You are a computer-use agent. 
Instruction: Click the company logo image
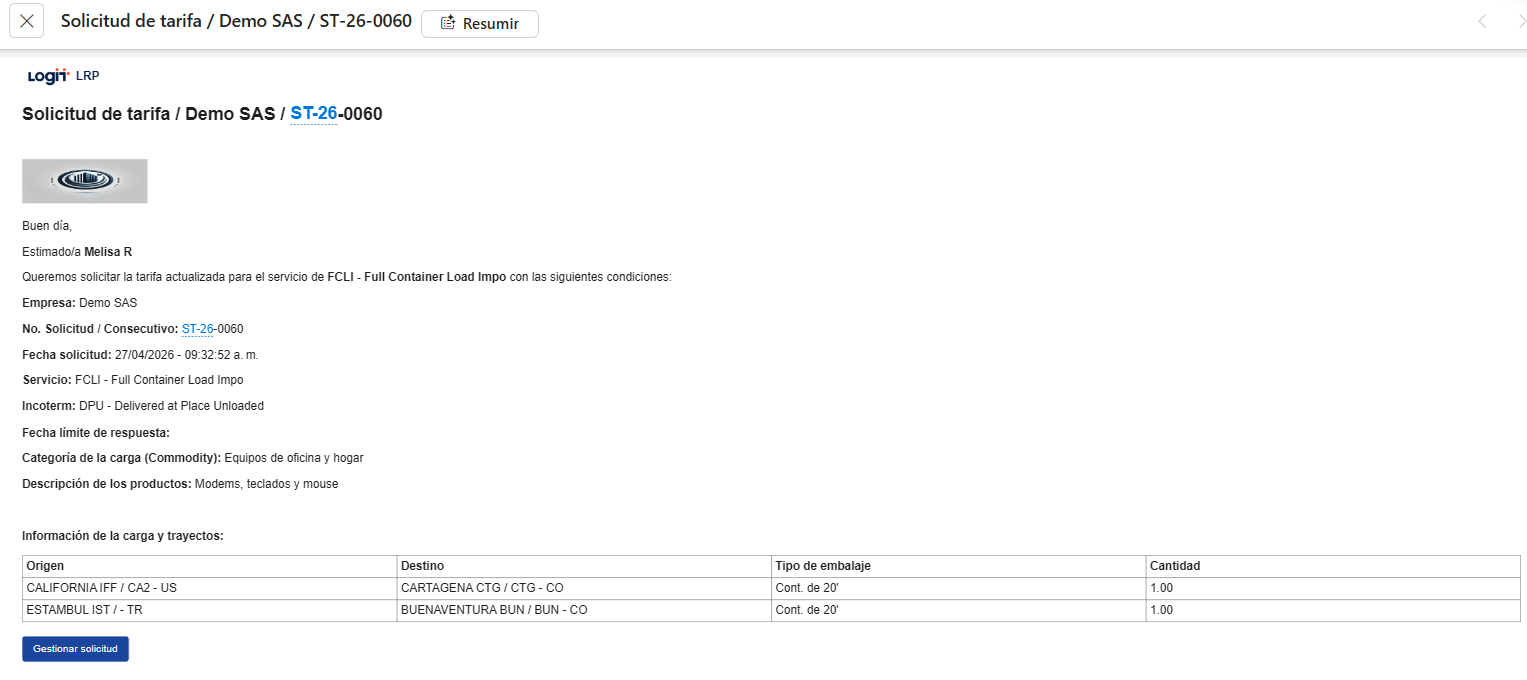85,181
